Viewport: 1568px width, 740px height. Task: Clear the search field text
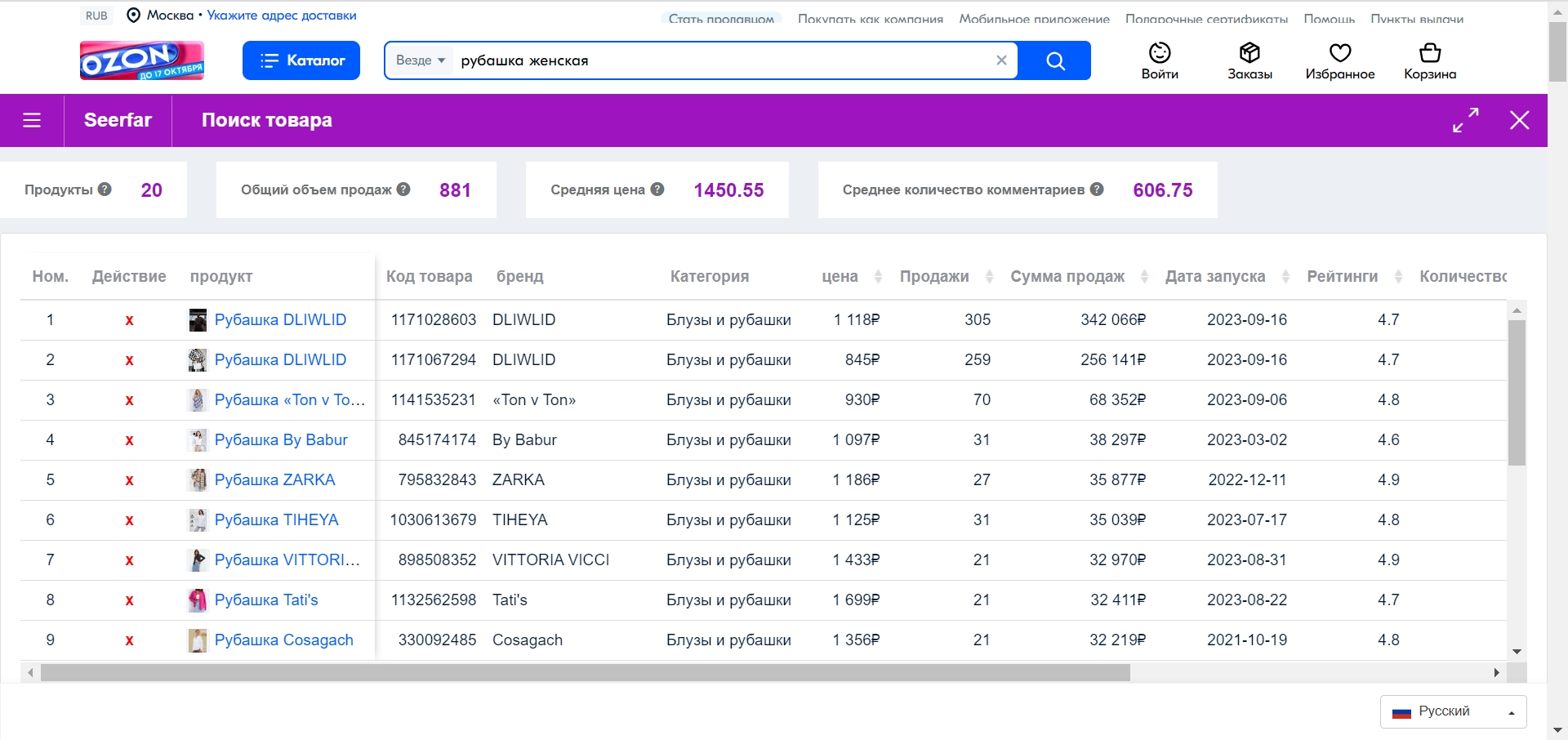[1001, 60]
